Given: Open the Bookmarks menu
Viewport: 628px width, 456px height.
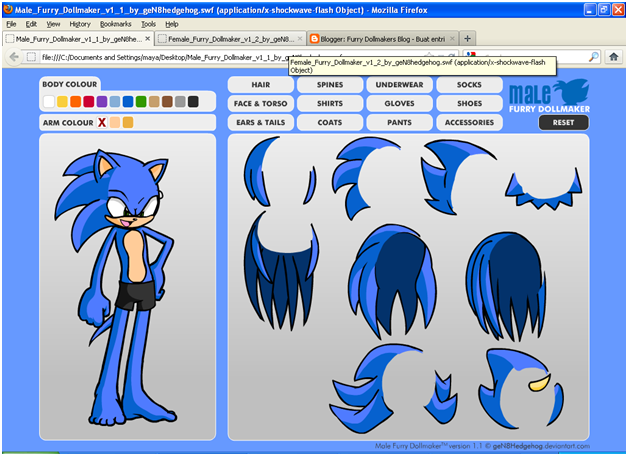Looking at the screenshot, I should [x=115, y=24].
